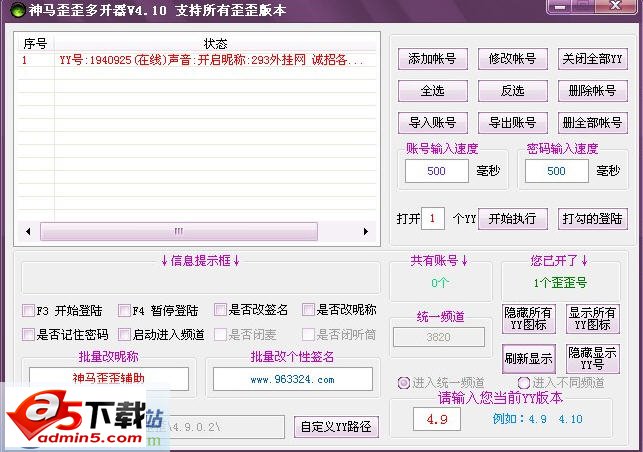Image resolution: width=643 pixels, height=452 pixels.
Task: Click 显示所有YY图标 button
Action: pyautogui.click(x=593, y=319)
